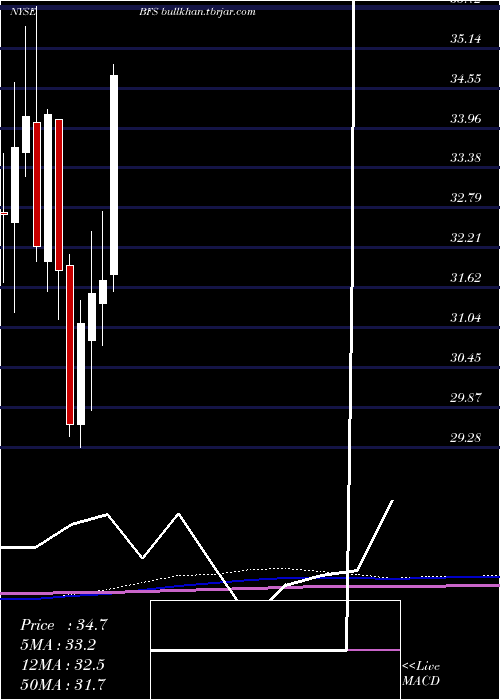Click the 33.96 price axis label
This screenshot has width=500, height=700.
coord(466,119)
